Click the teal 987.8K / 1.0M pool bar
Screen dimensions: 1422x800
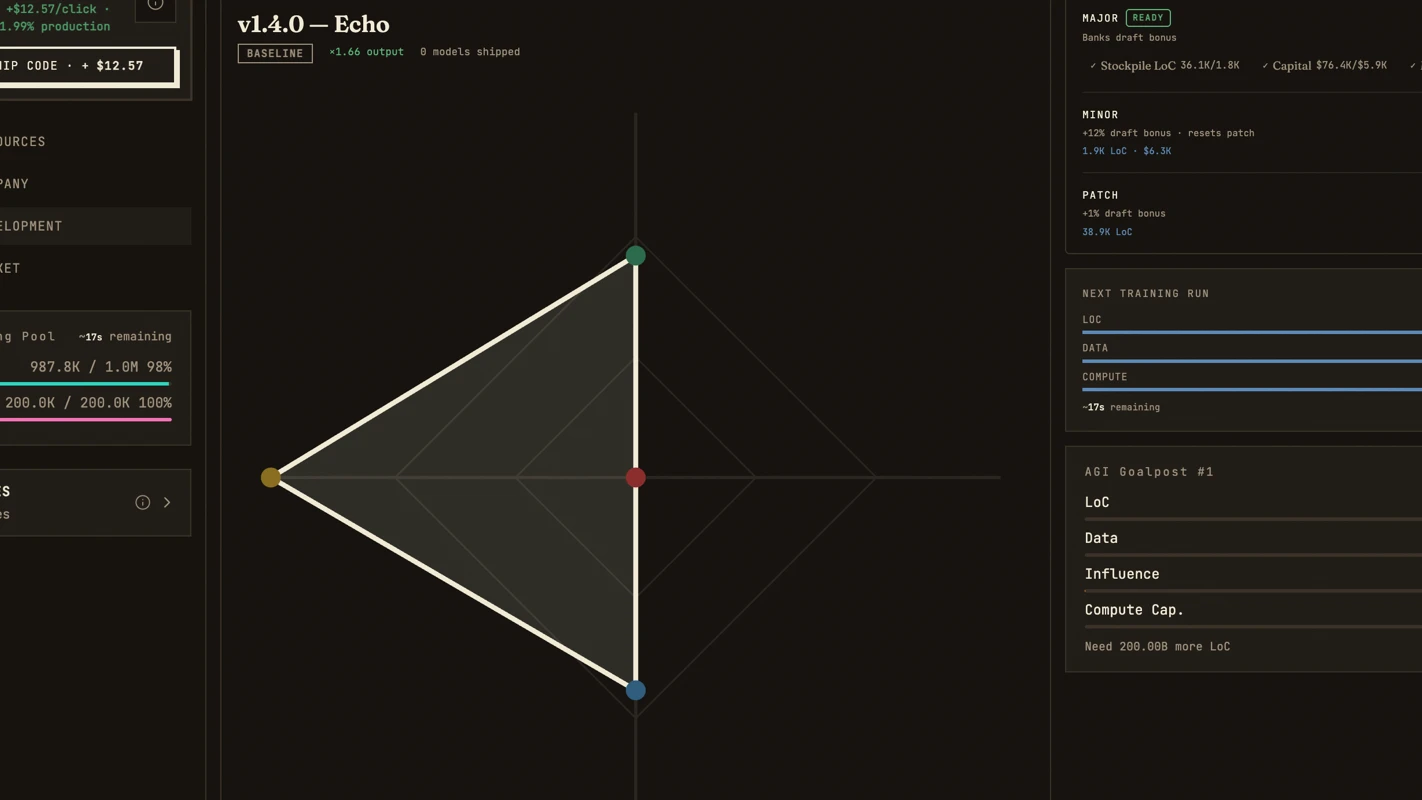point(85,384)
